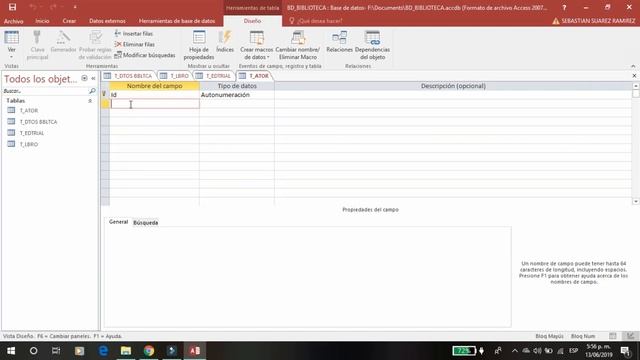Select the Diseño ribbon tab
The height and width of the screenshot is (360, 640).
252,21
